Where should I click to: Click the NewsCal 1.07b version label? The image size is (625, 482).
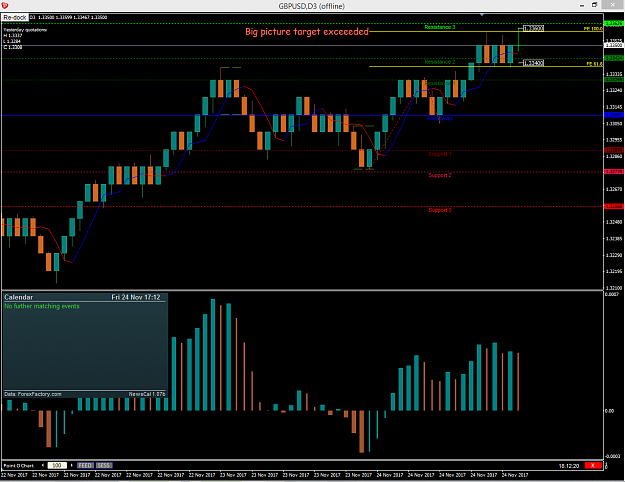point(147,394)
